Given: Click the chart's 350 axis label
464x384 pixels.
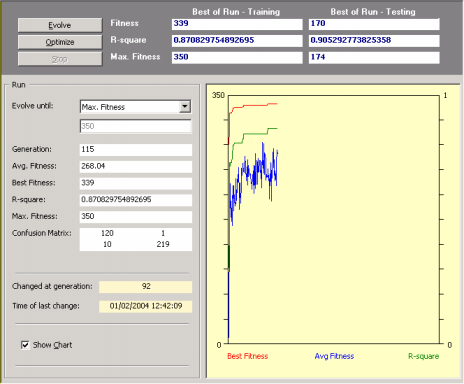Looking at the screenshot, I should click(x=218, y=95).
